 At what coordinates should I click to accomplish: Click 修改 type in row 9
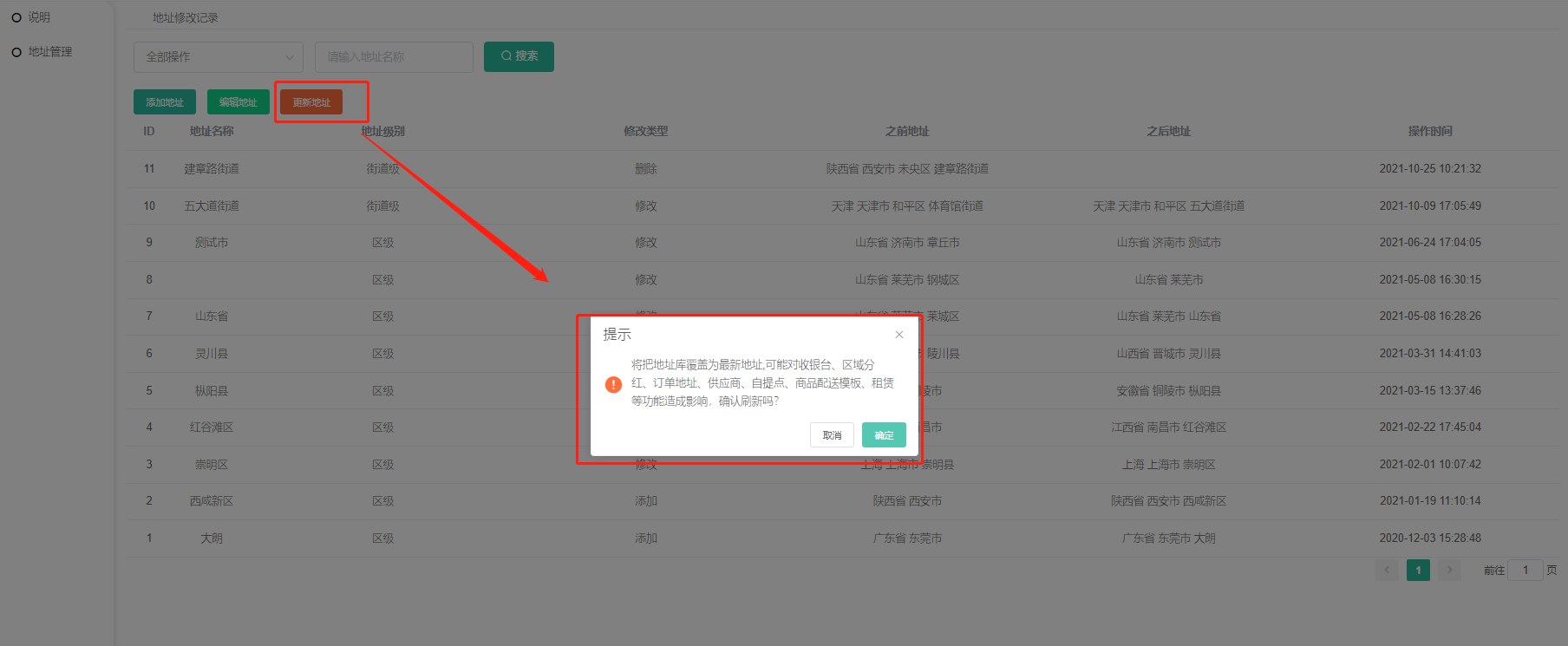coord(646,243)
